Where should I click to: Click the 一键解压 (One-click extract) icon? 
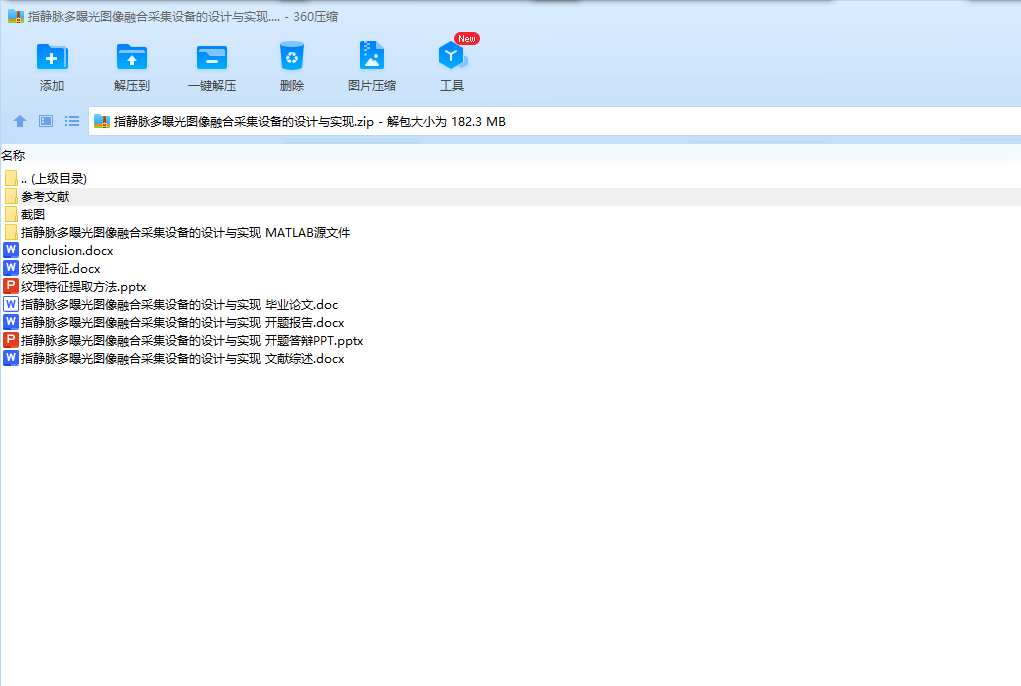[212, 57]
